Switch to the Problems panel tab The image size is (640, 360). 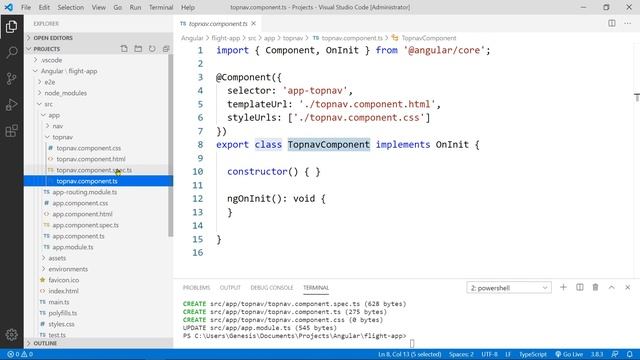[x=196, y=288]
